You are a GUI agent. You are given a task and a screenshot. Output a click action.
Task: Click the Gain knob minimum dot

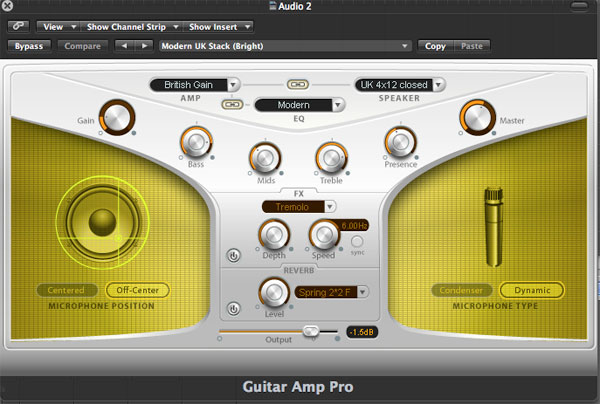(101, 133)
